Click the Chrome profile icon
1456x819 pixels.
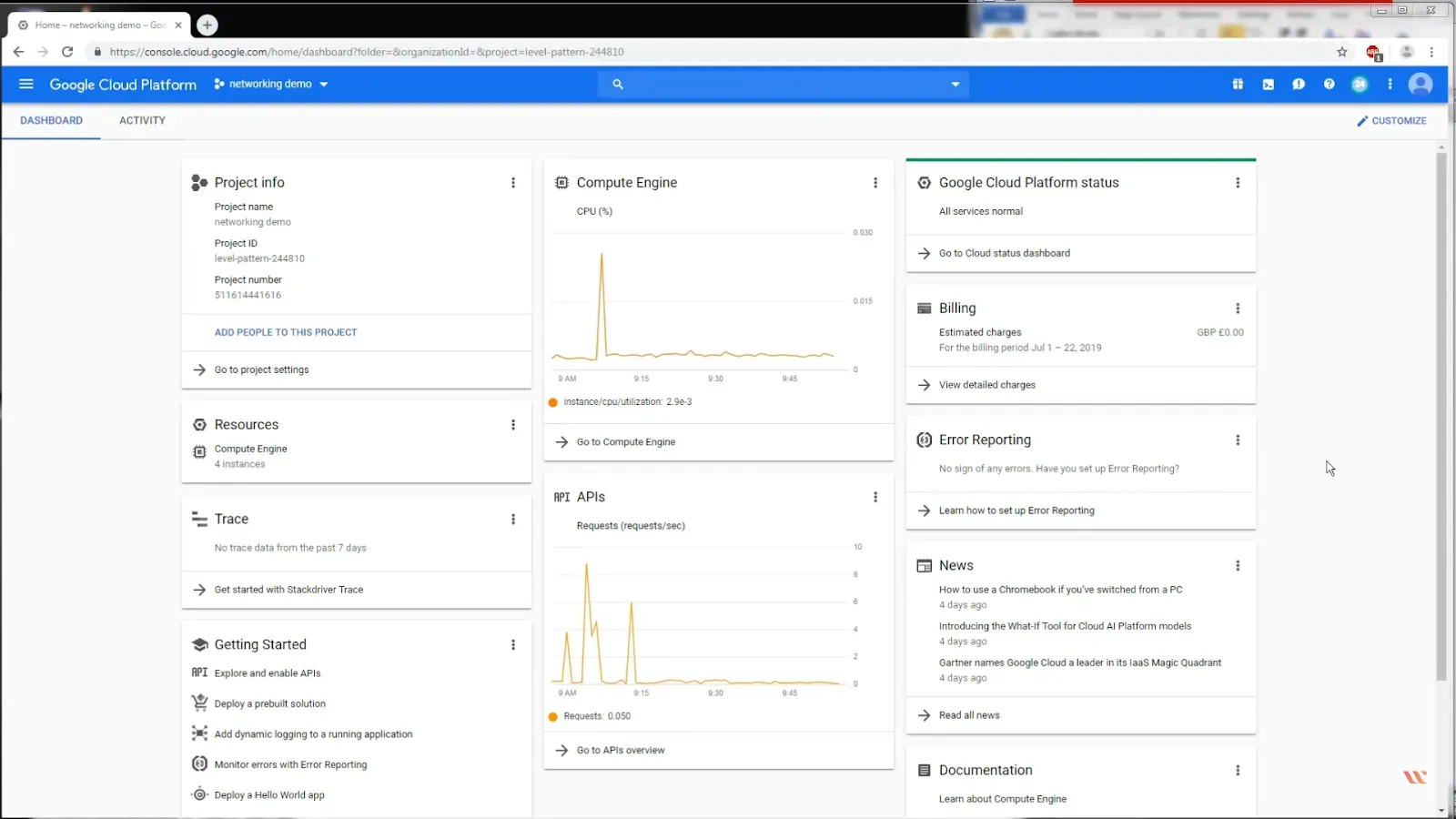point(1406,52)
